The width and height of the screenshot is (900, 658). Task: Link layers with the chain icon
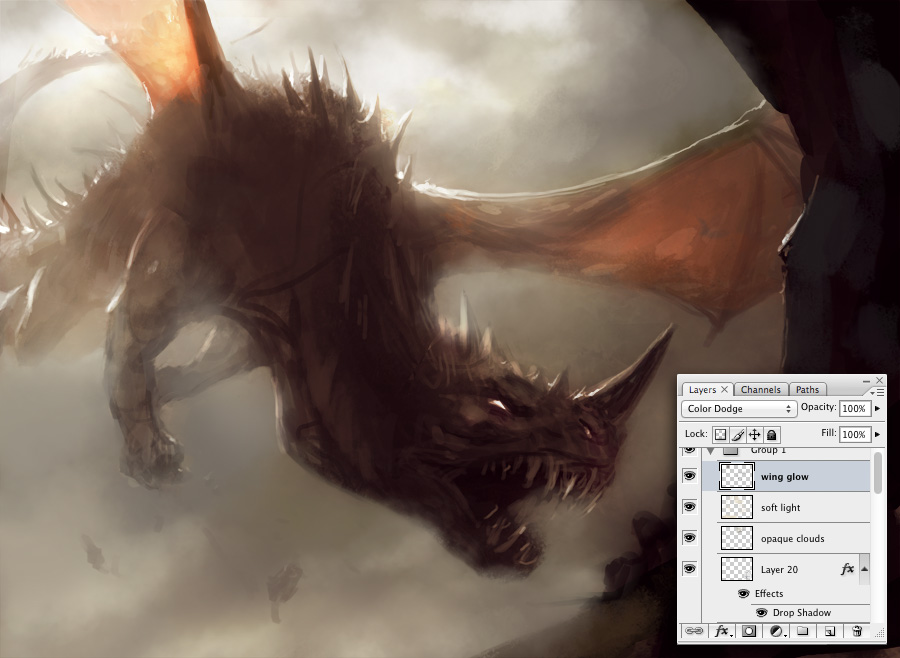point(694,631)
